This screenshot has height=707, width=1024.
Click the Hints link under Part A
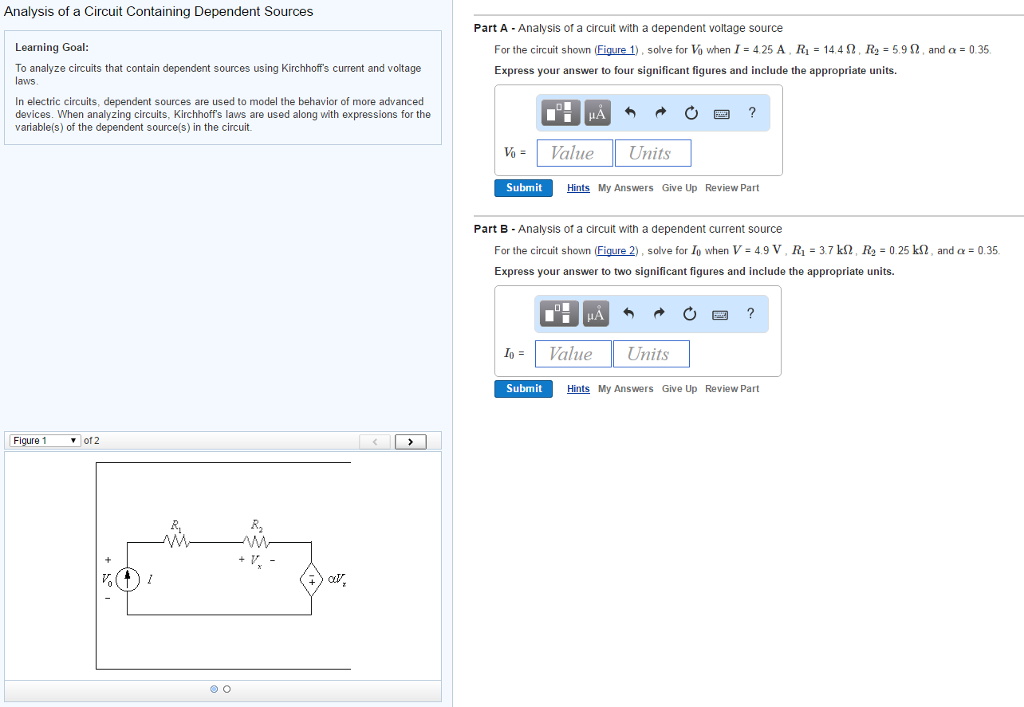[x=578, y=187]
